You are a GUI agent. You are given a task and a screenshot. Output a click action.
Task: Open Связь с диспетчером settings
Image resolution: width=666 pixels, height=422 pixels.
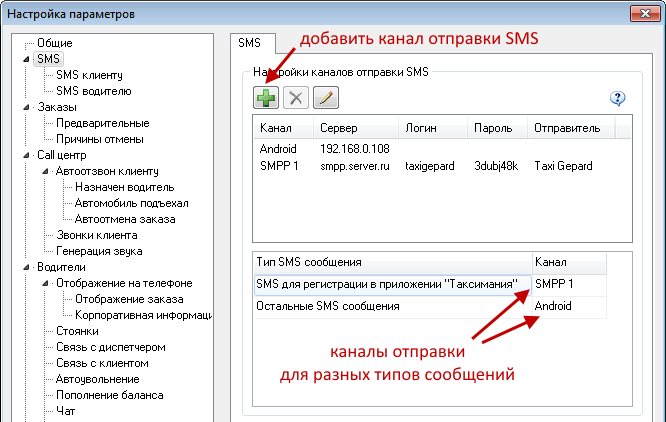[111, 347]
